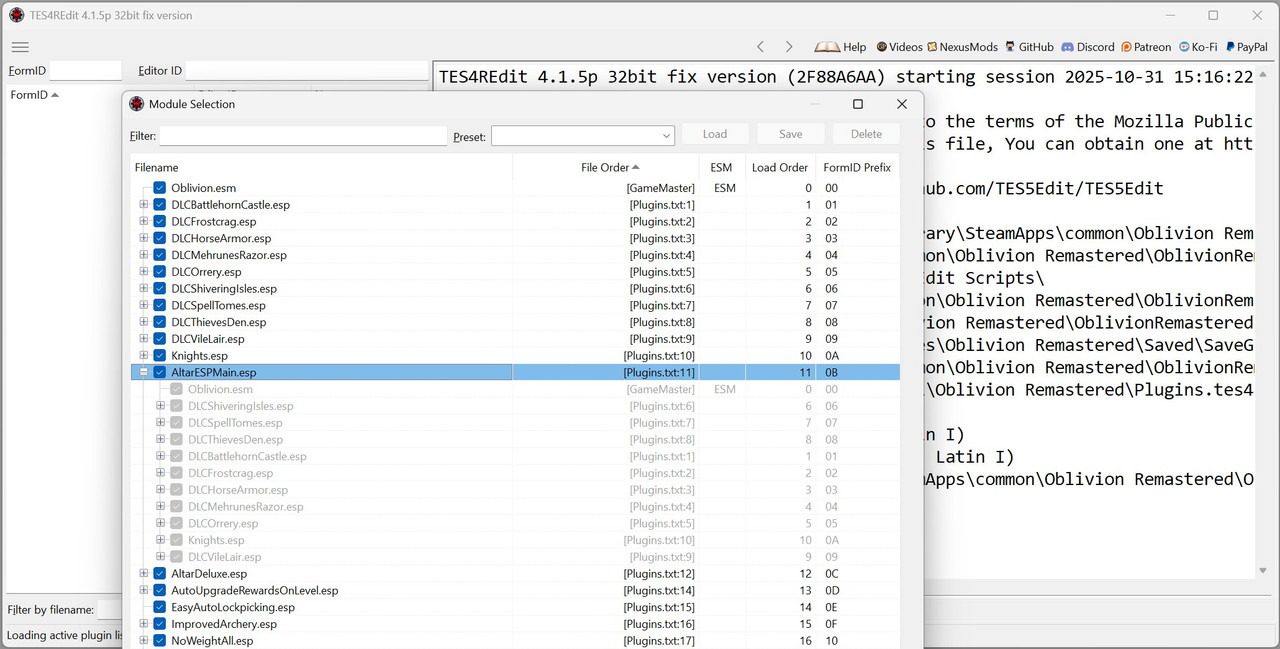Open the Ko-Fi link
This screenshot has width=1280, height=649.
point(1198,47)
